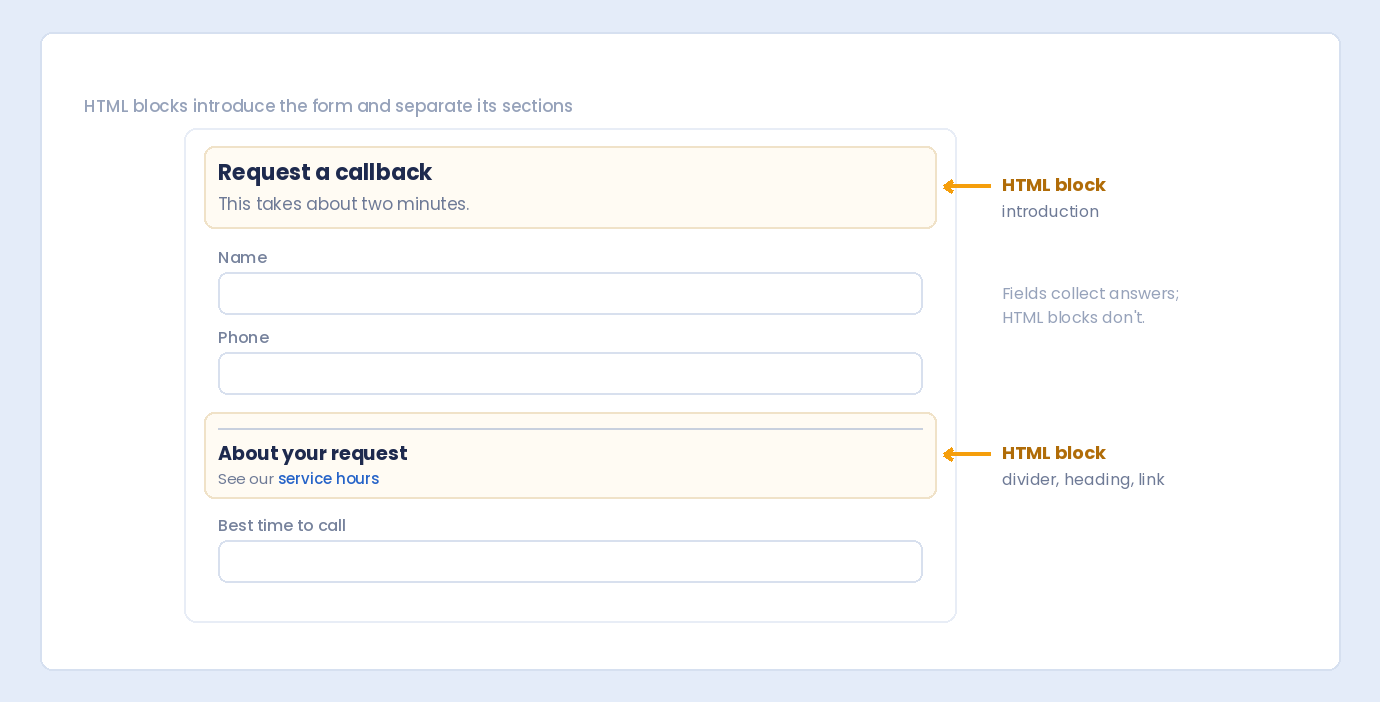Click the 'Request a callback' heading
The height and width of the screenshot is (702, 1380).
click(325, 172)
